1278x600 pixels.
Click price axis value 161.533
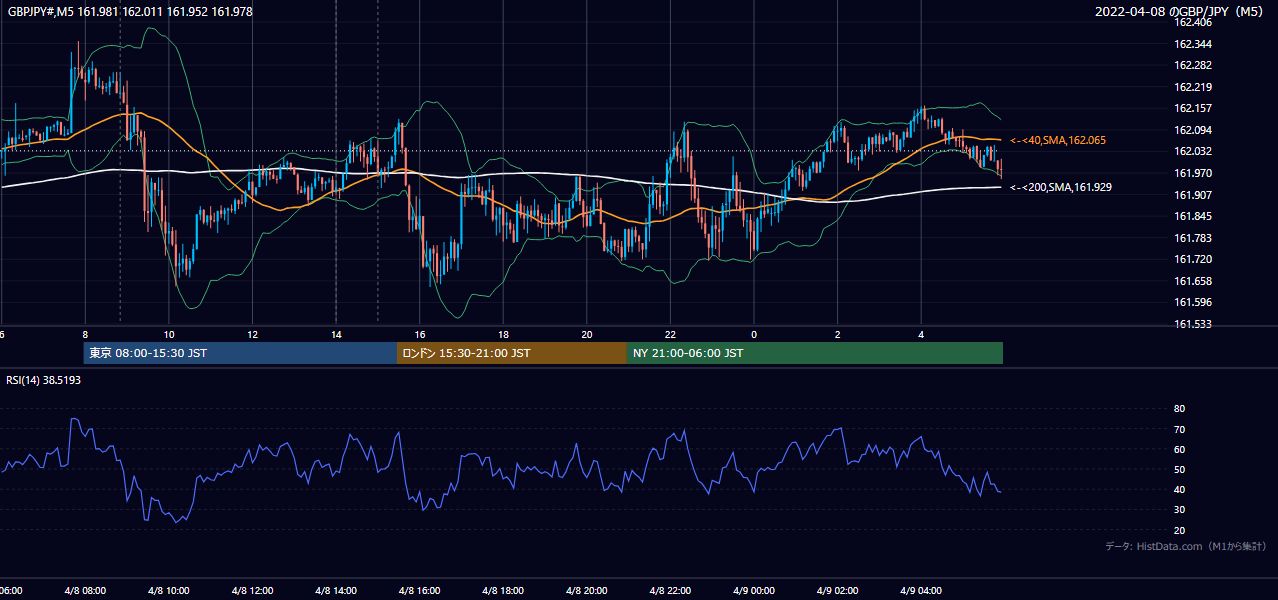(x=1192, y=324)
